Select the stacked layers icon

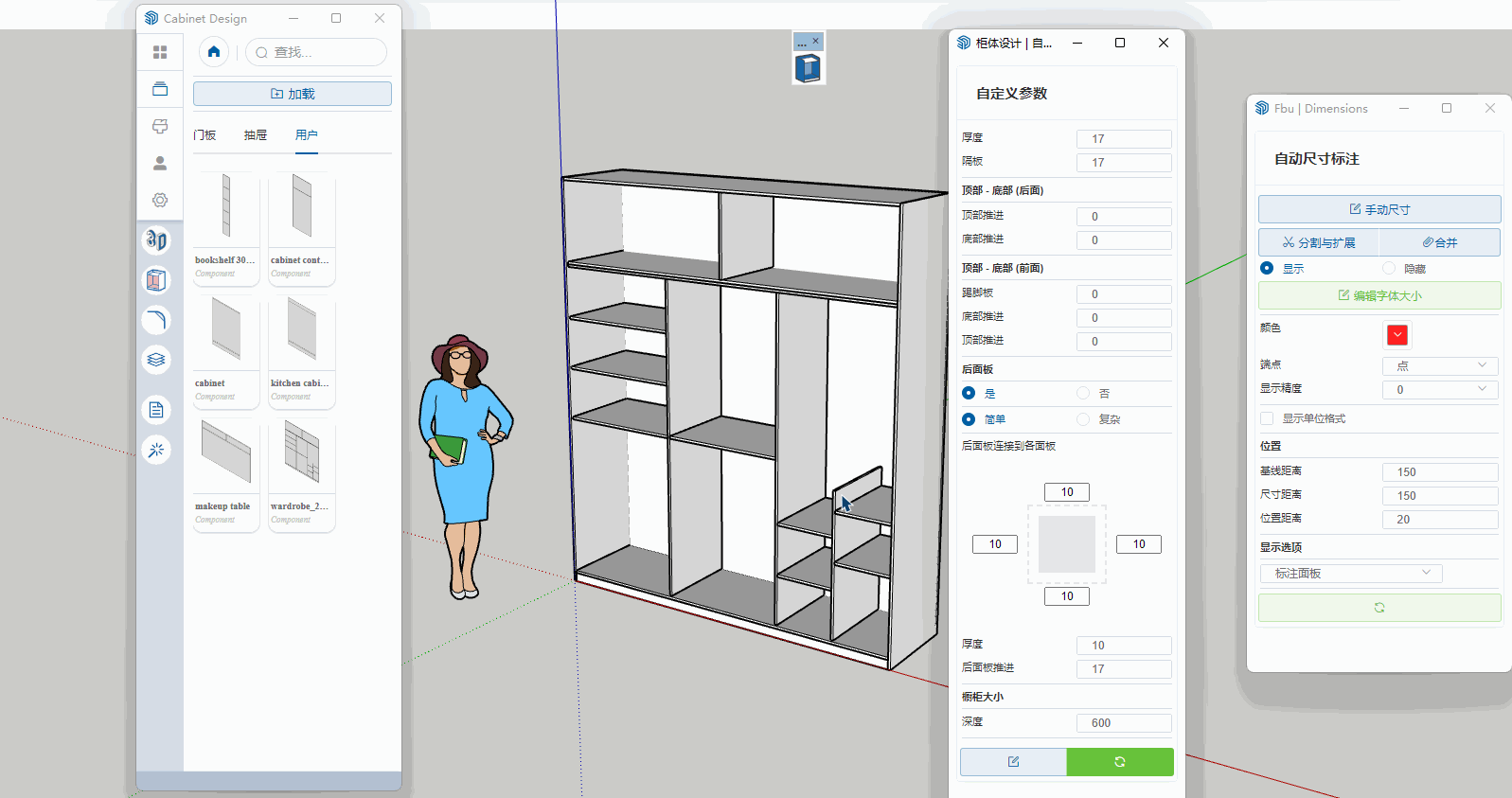[156, 360]
